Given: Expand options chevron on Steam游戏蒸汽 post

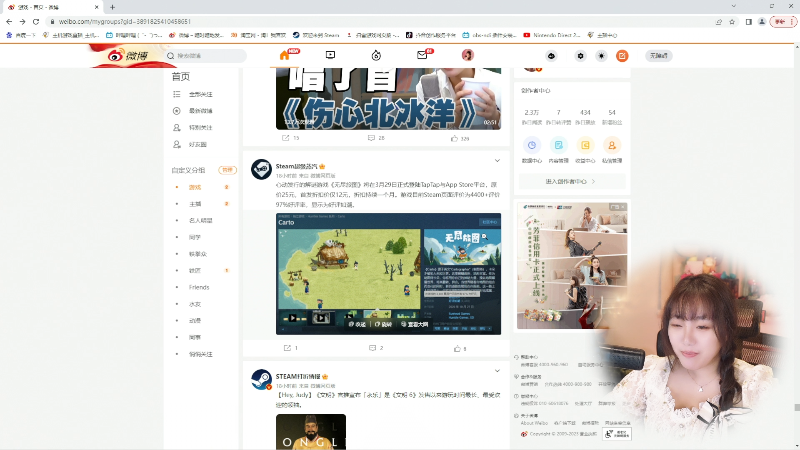Looking at the screenshot, I should pos(497,161).
